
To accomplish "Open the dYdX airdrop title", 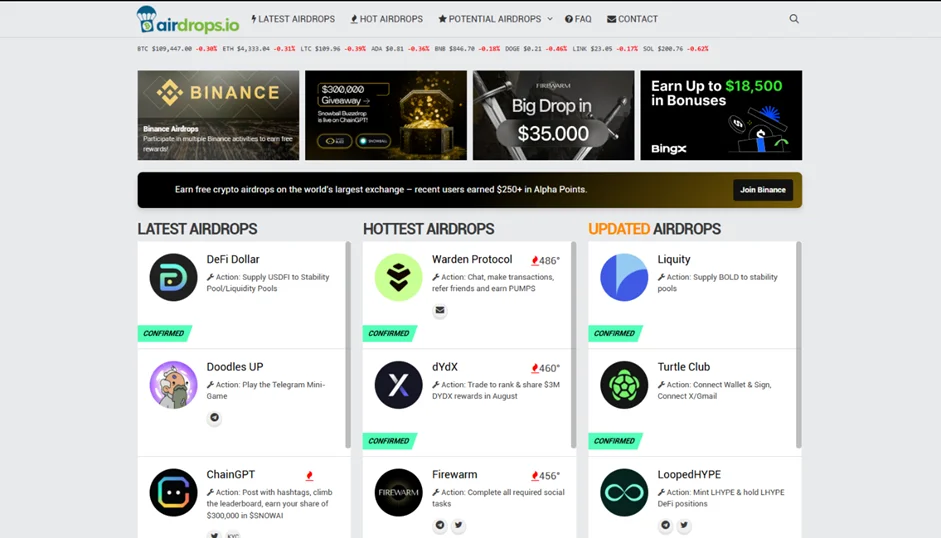I will pos(445,367).
